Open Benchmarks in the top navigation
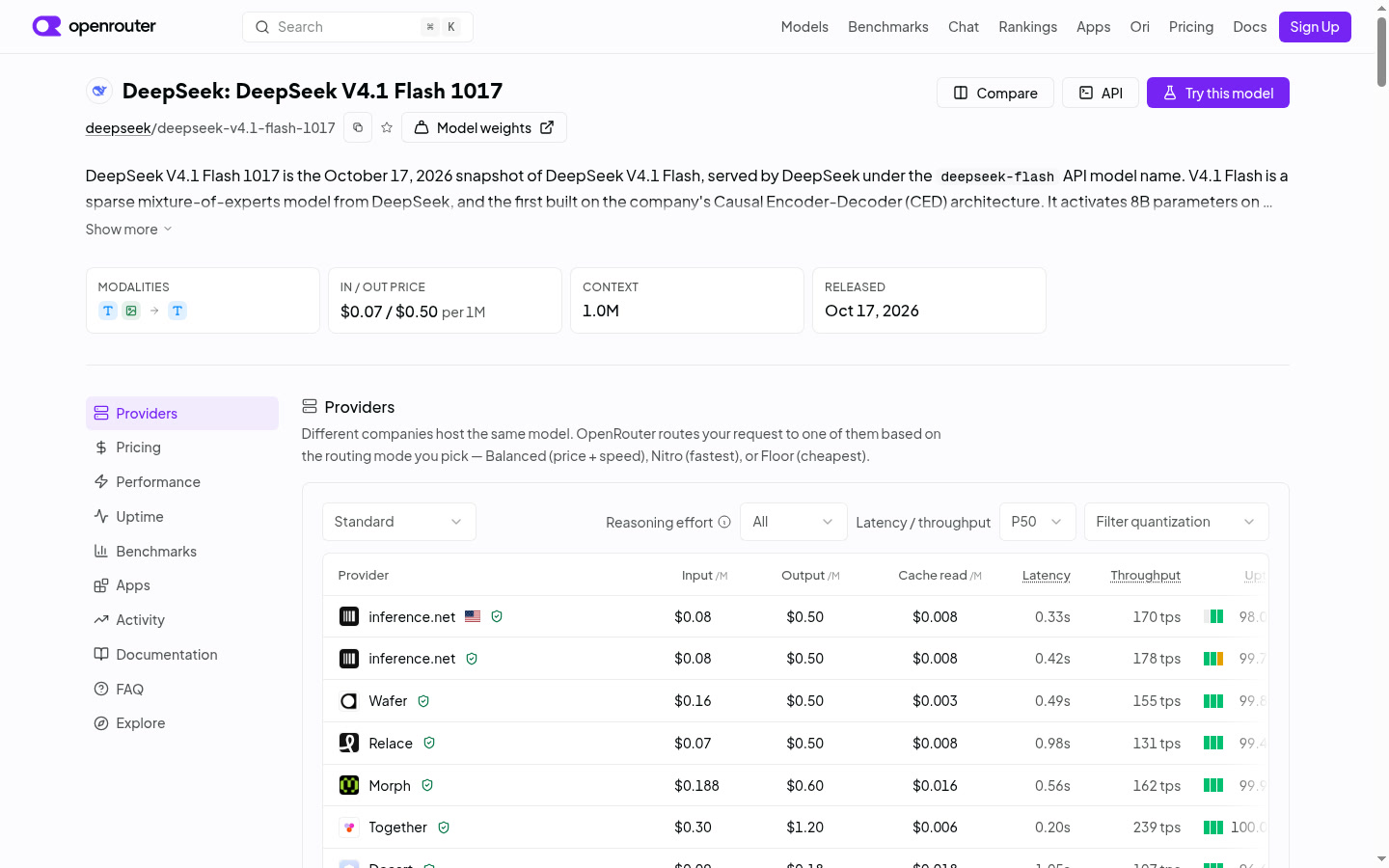Viewport: 1389px width, 868px height. [888, 27]
